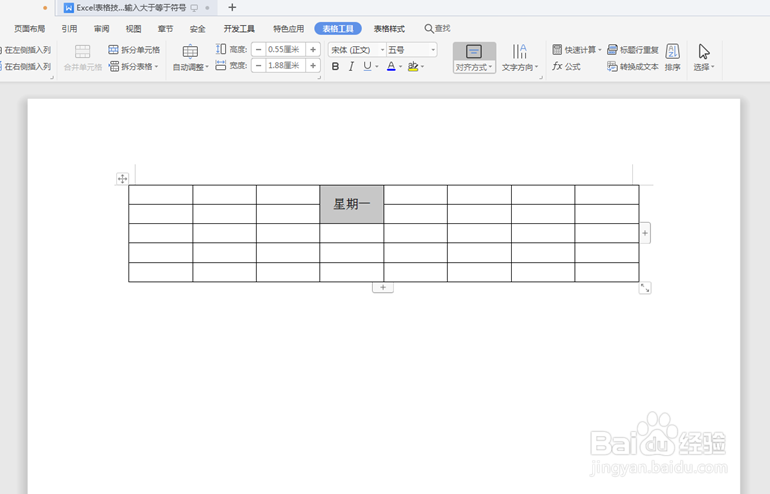The image size is (770, 494).
Task: Open the 审阅 ribbon tab
Action: 102,29
